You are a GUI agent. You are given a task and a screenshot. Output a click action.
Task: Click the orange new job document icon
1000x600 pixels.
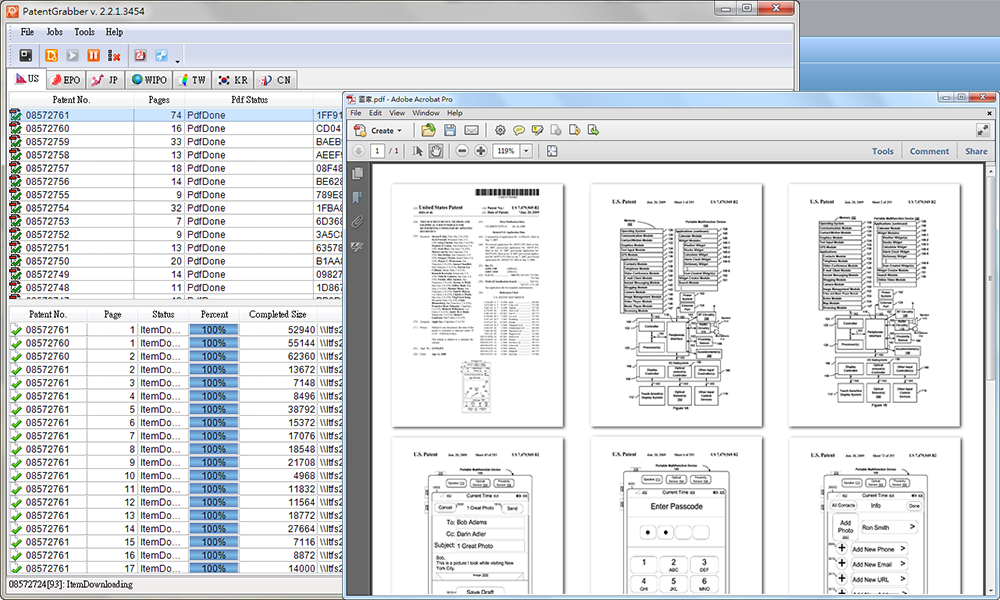pos(51,55)
